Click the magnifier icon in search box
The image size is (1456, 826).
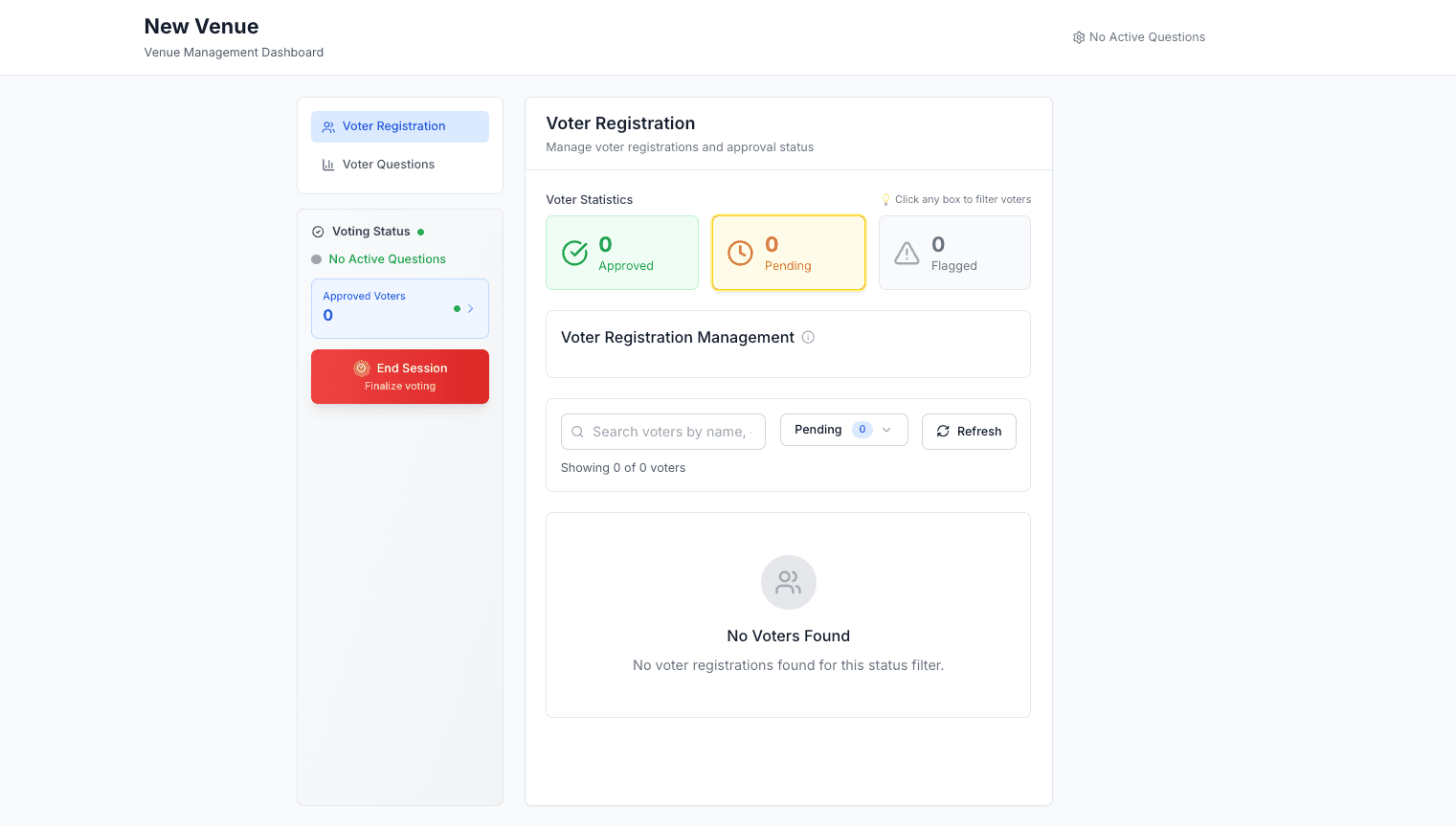[x=577, y=432]
